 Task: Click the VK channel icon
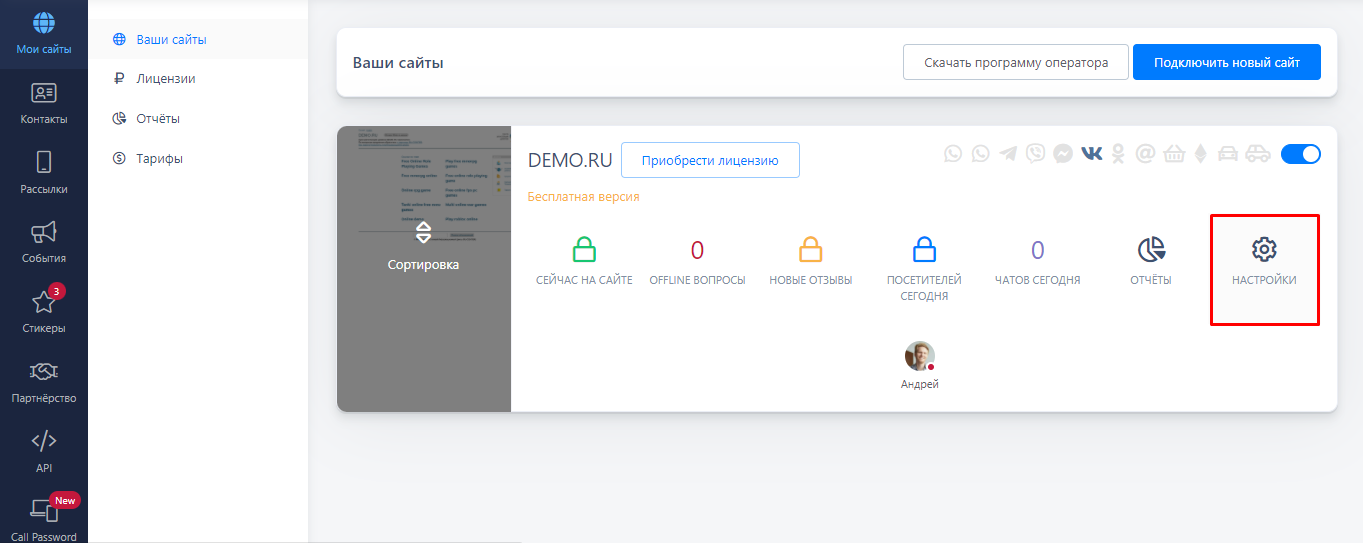coord(1092,153)
